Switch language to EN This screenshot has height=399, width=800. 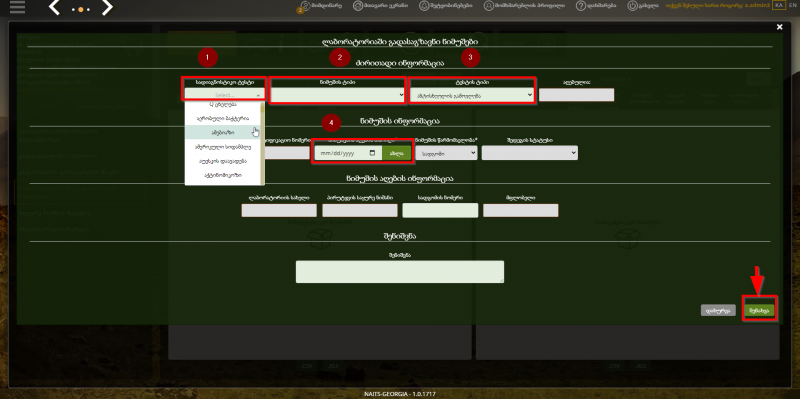point(792,5)
